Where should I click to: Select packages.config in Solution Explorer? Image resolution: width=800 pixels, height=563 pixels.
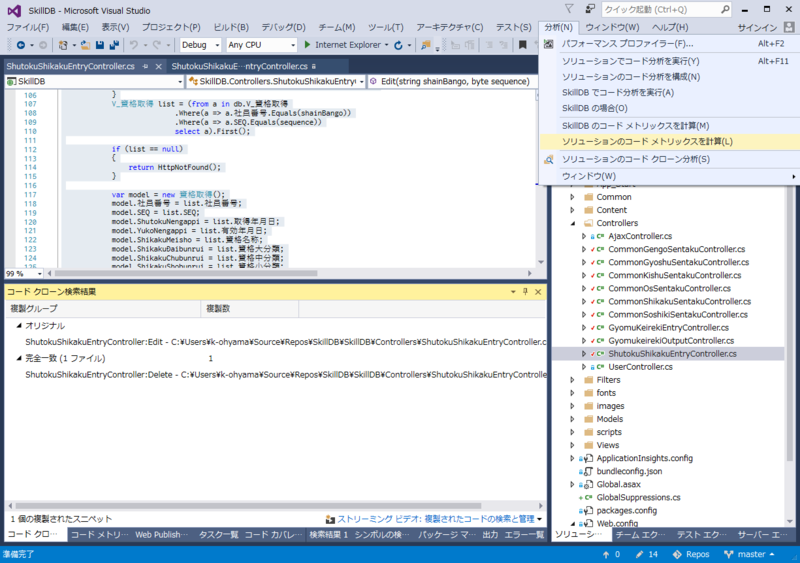(x=627, y=510)
